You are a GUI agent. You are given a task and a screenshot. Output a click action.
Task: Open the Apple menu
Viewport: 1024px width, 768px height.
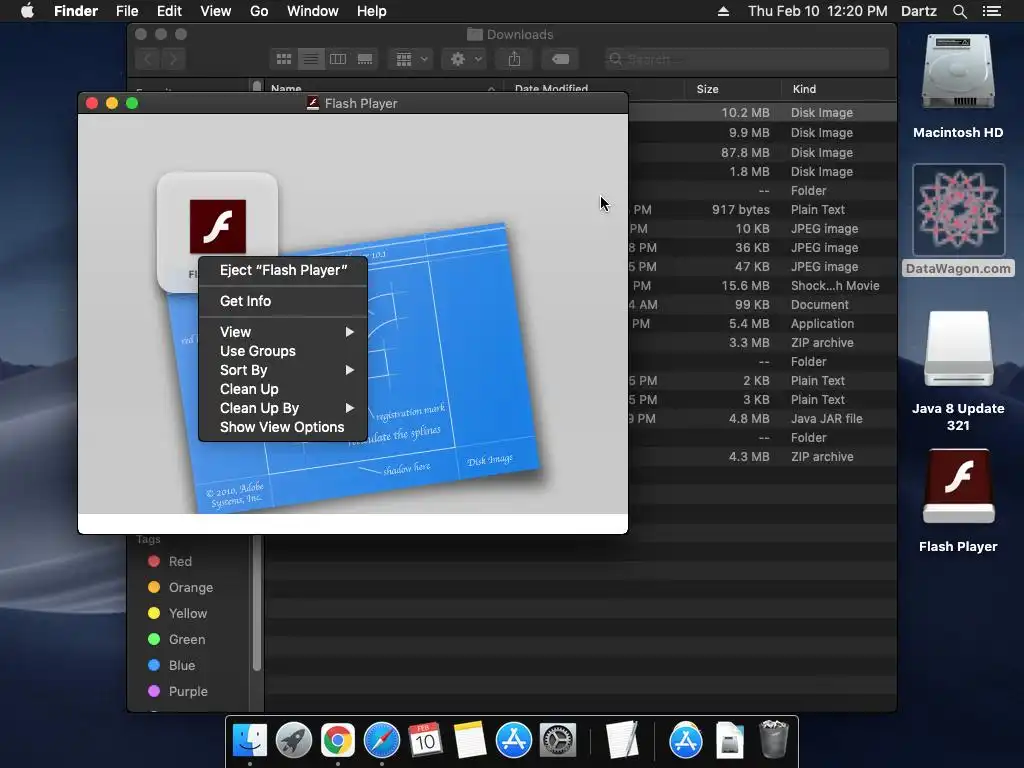(27, 11)
